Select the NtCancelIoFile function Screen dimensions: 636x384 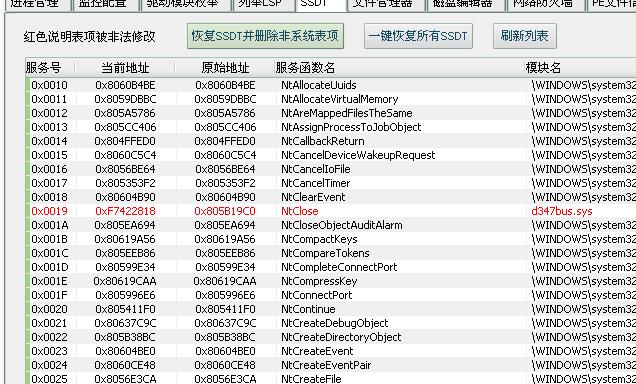(x=316, y=169)
